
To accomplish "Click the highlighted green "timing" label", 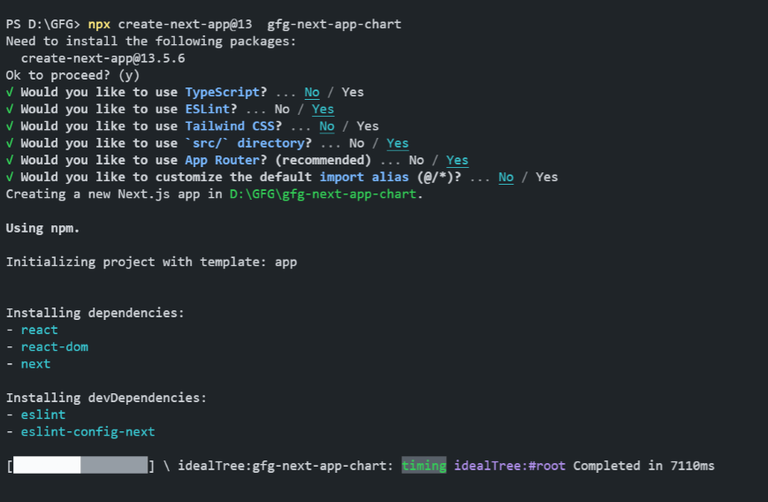I will (424, 466).
